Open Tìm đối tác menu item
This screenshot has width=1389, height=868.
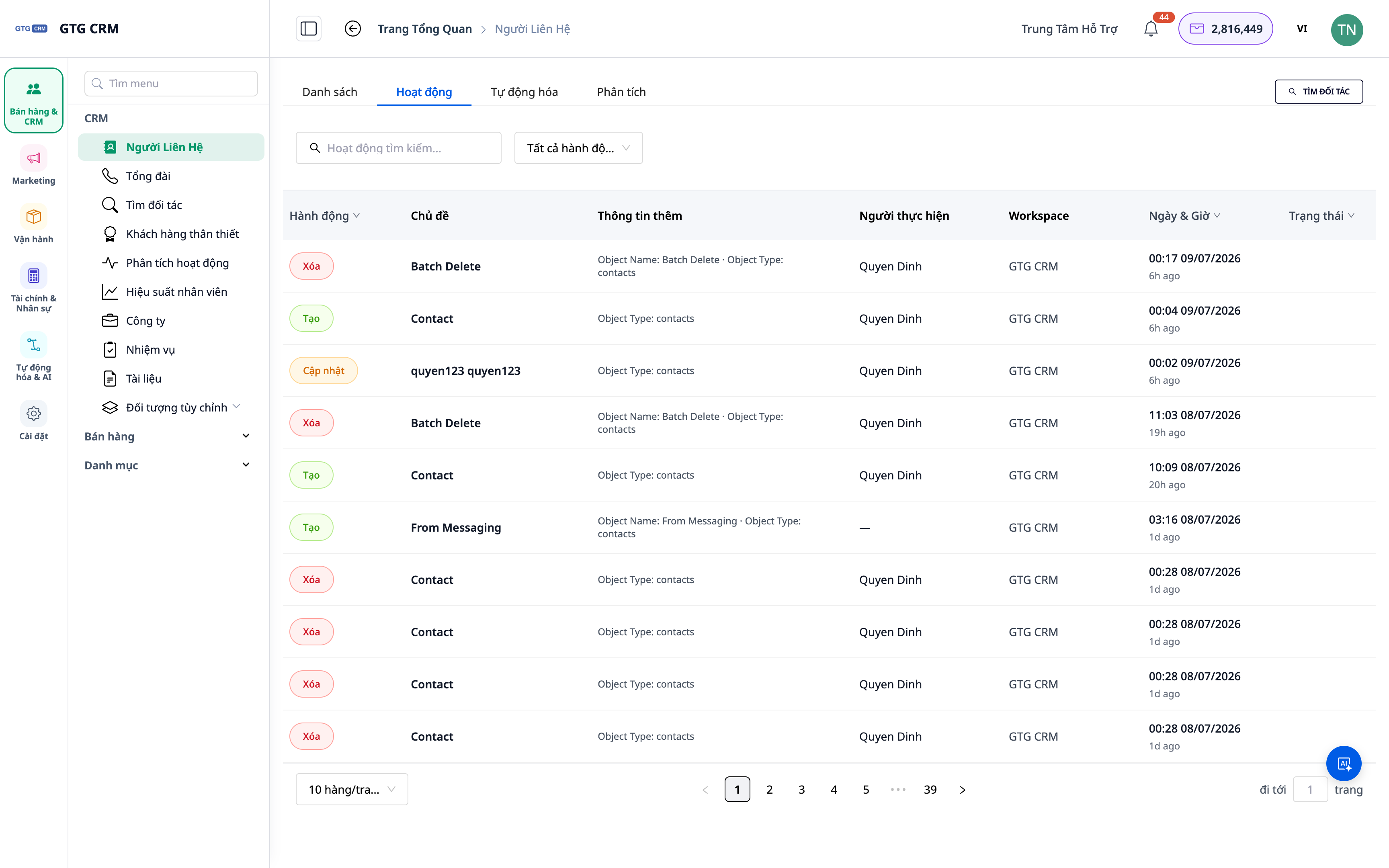171,205
